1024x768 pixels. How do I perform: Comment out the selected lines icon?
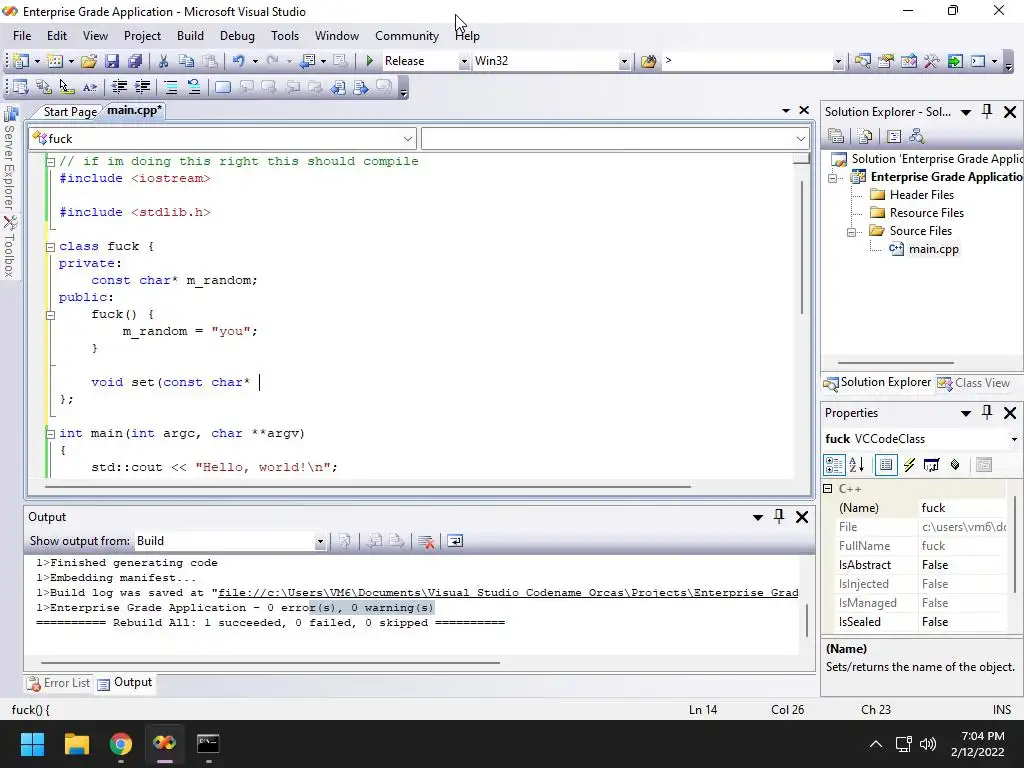coord(170,87)
